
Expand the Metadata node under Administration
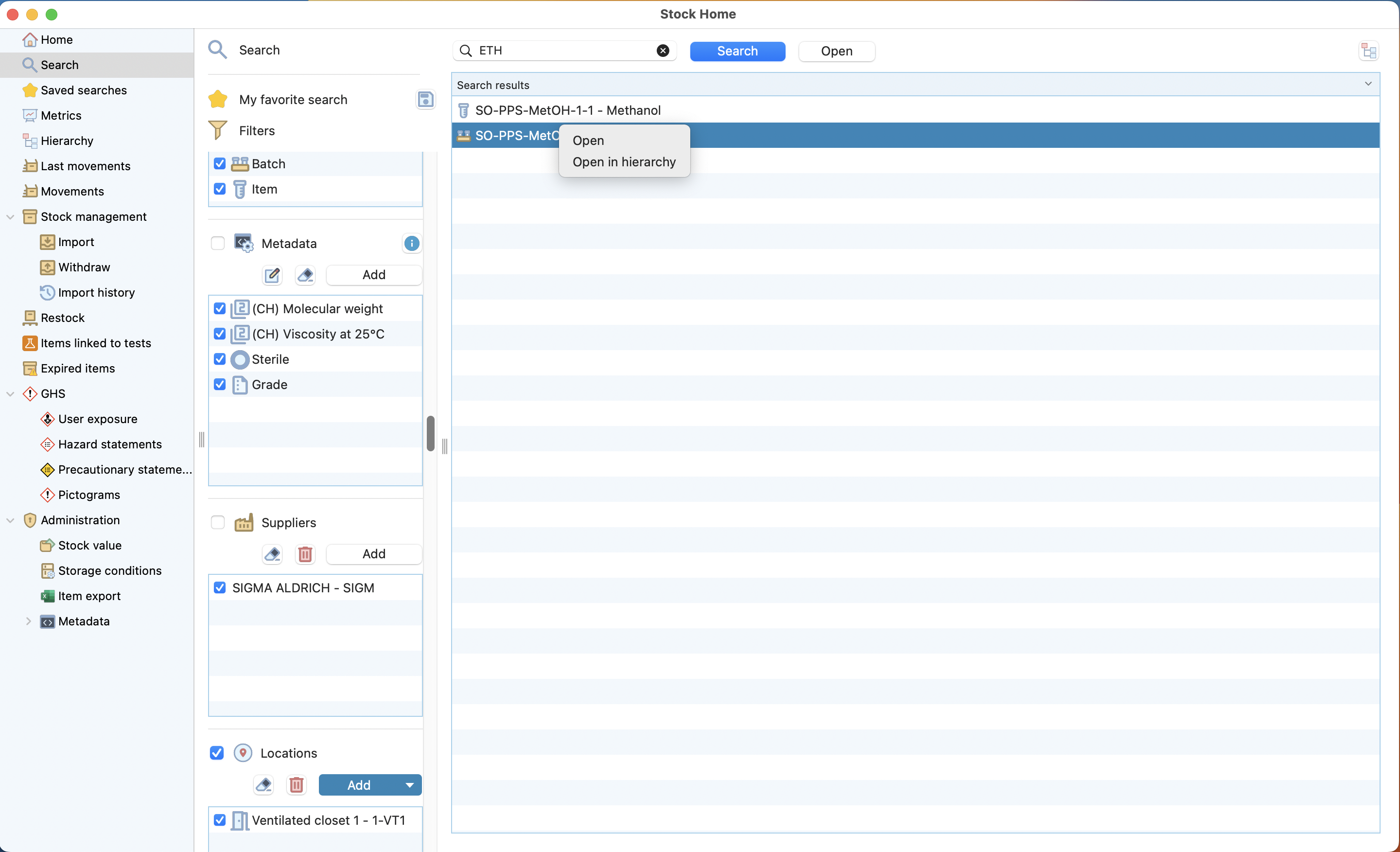click(x=28, y=621)
